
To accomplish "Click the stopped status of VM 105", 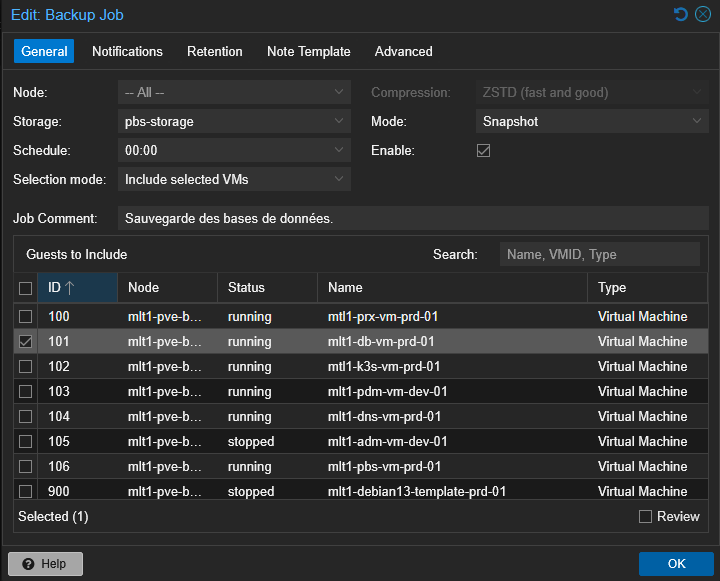I will click(251, 441).
